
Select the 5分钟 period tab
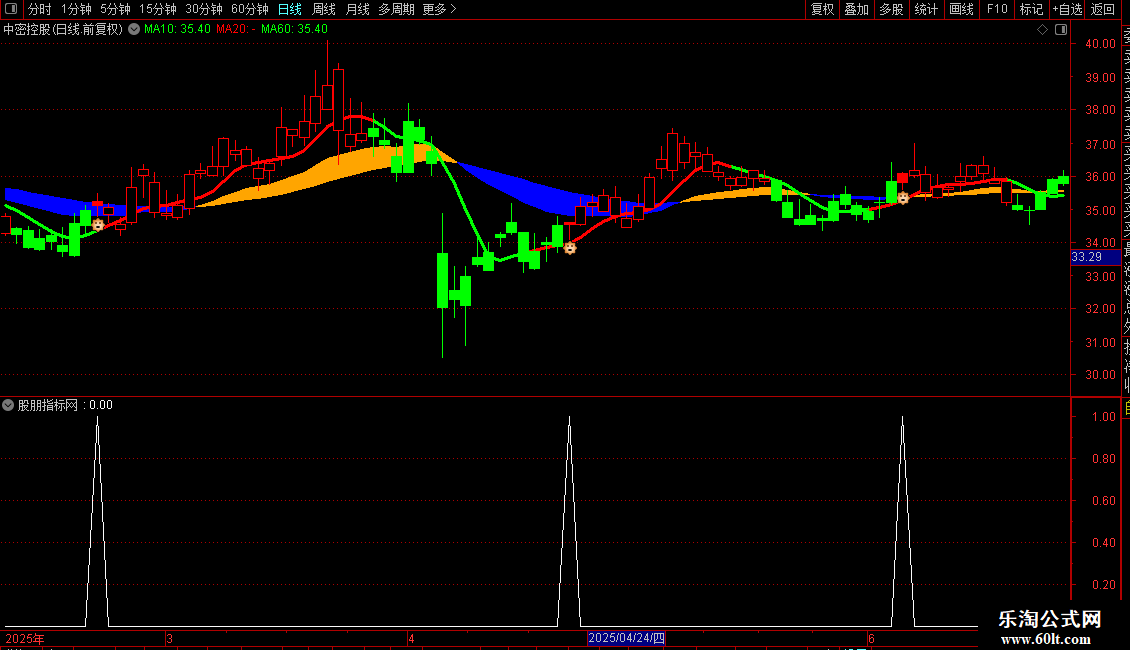(x=115, y=9)
